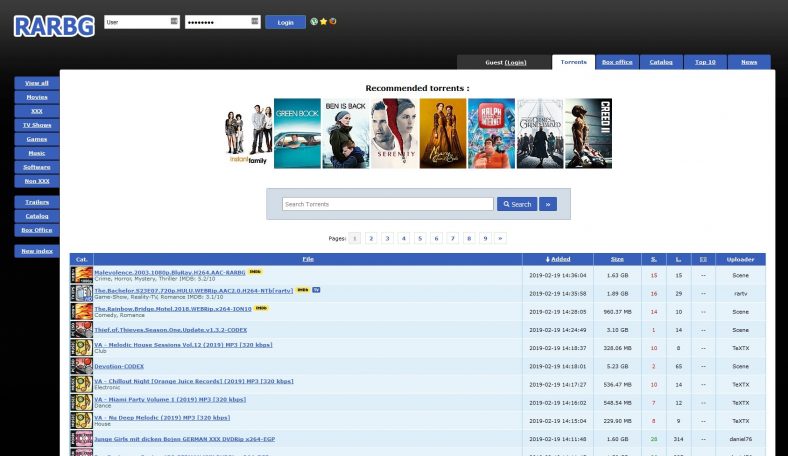This screenshot has height=456, width=788.
Task: Open the Box office tab
Action: [x=617, y=62]
